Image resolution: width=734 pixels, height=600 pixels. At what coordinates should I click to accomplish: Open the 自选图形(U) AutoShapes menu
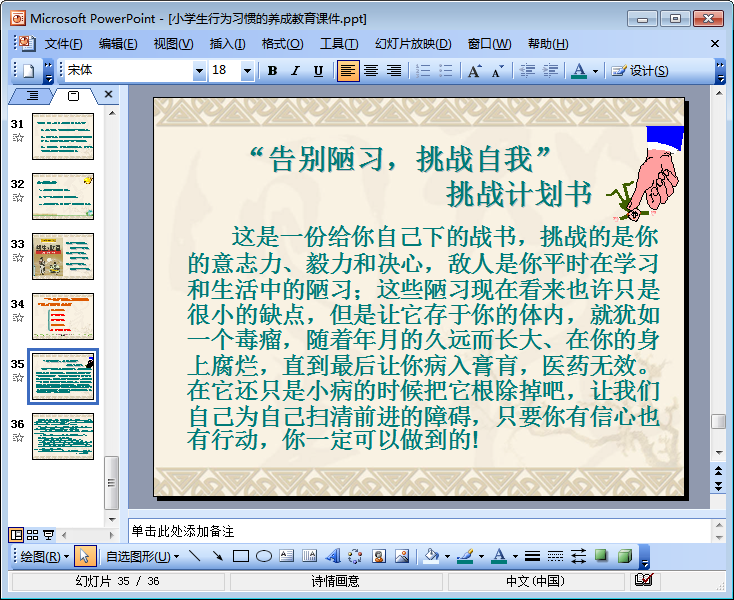coord(142,556)
